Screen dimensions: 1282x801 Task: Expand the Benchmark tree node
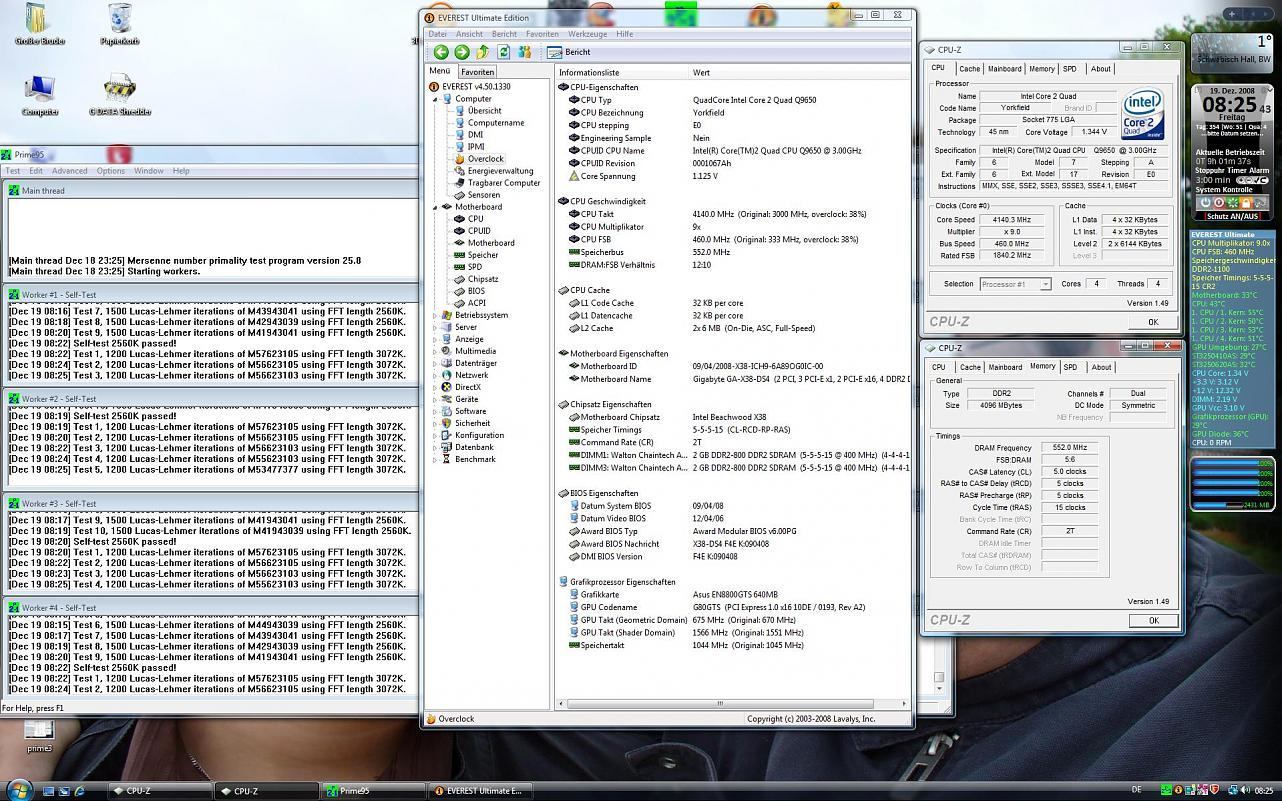click(435, 459)
